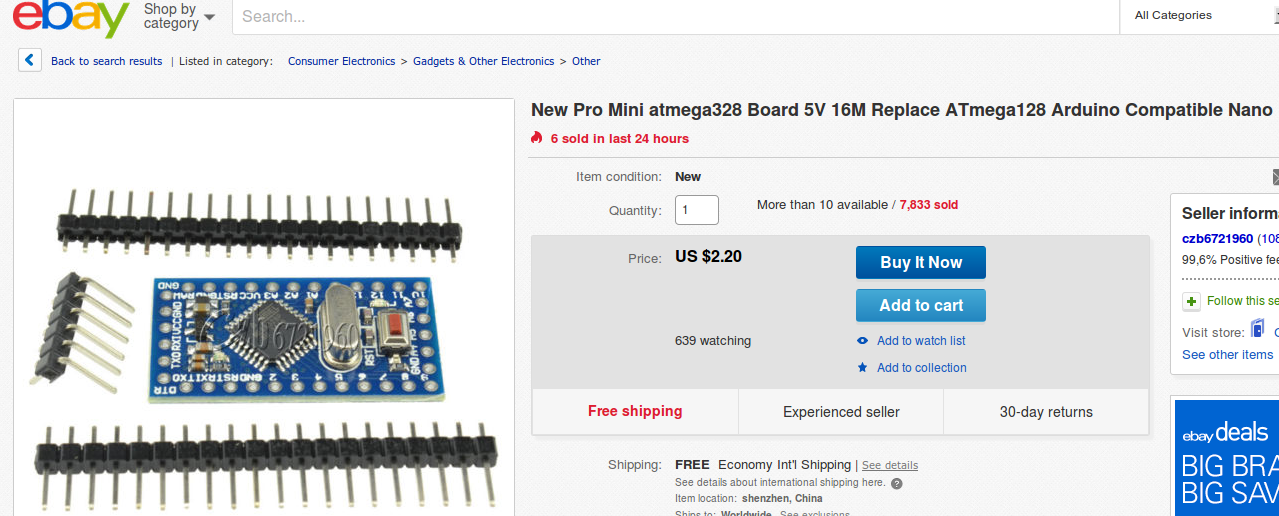The width and height of the screenshot is (1279, 516).
Task: Open seller czb6721960 profile link
Action: [1217, 238]
